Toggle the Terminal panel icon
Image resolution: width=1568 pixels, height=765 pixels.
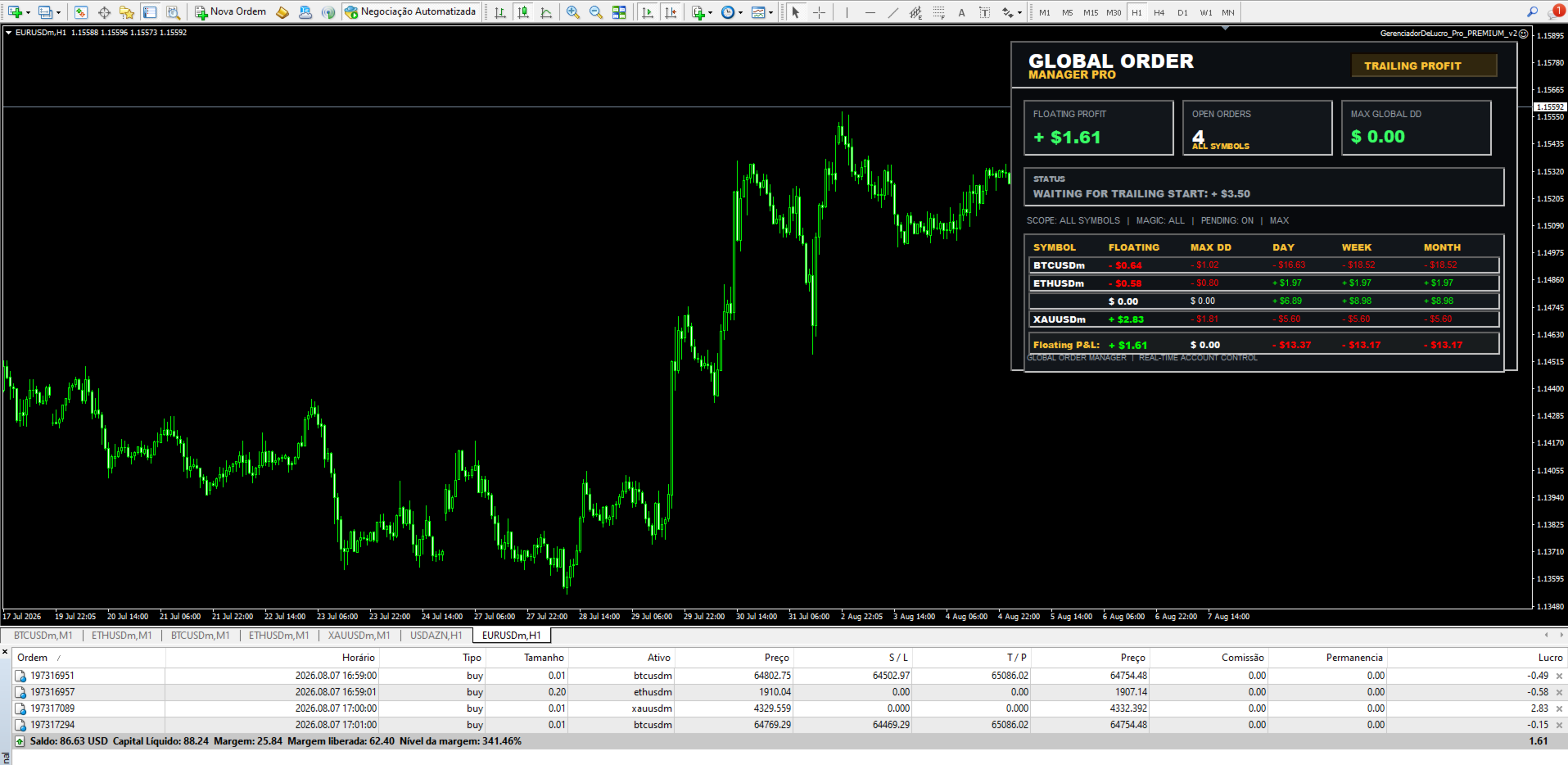[x=150, y=12]
